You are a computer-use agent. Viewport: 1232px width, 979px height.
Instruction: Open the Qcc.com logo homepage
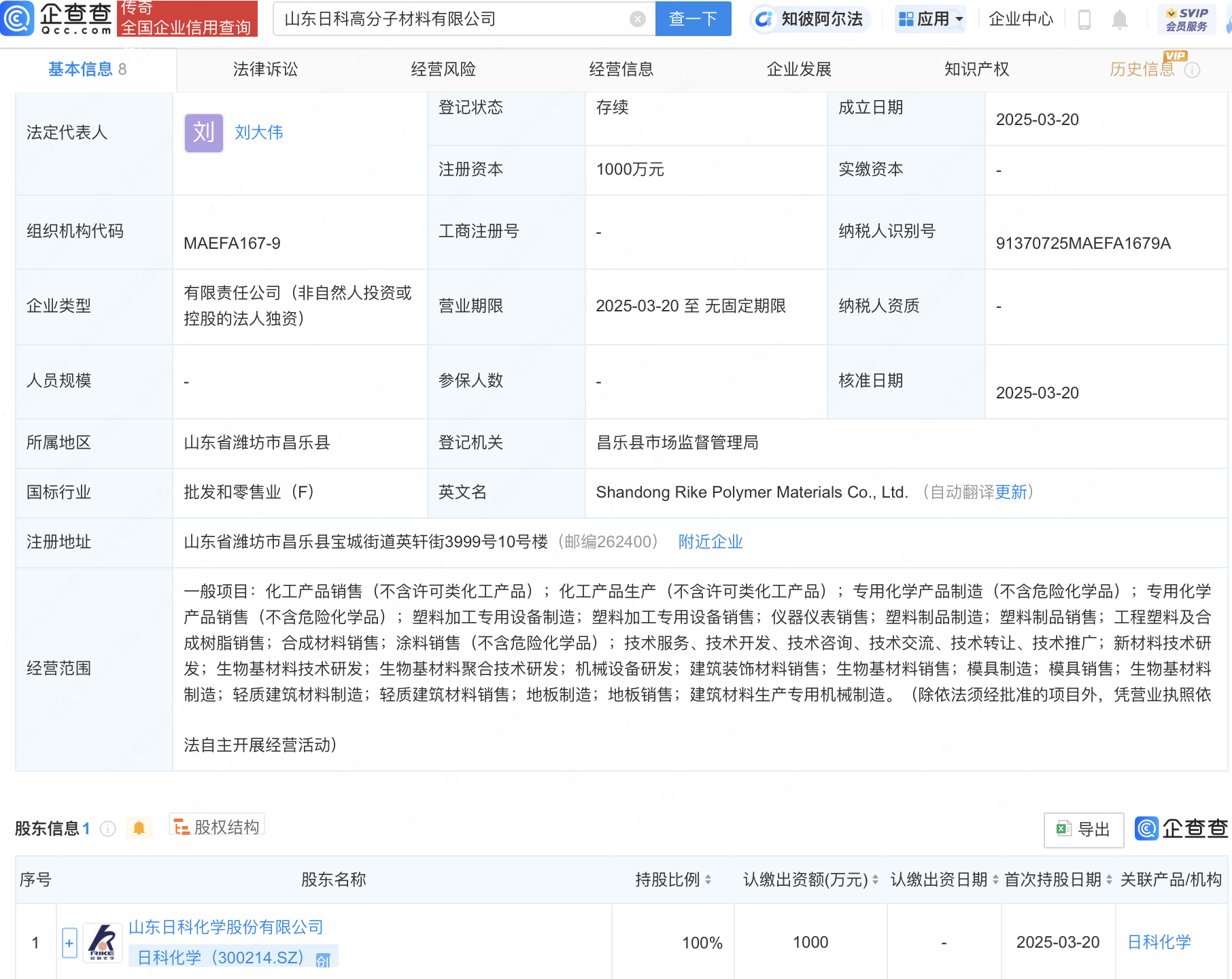click(57, 18)
